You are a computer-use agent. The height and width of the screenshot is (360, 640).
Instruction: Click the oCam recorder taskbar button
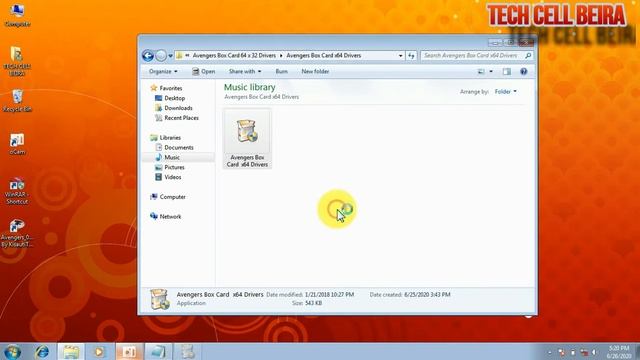click(x=129, y=351)
